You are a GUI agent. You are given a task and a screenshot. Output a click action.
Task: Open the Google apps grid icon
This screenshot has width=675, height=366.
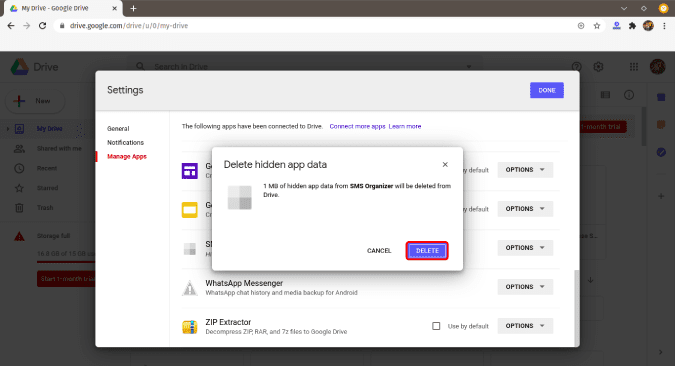[634, 67]
